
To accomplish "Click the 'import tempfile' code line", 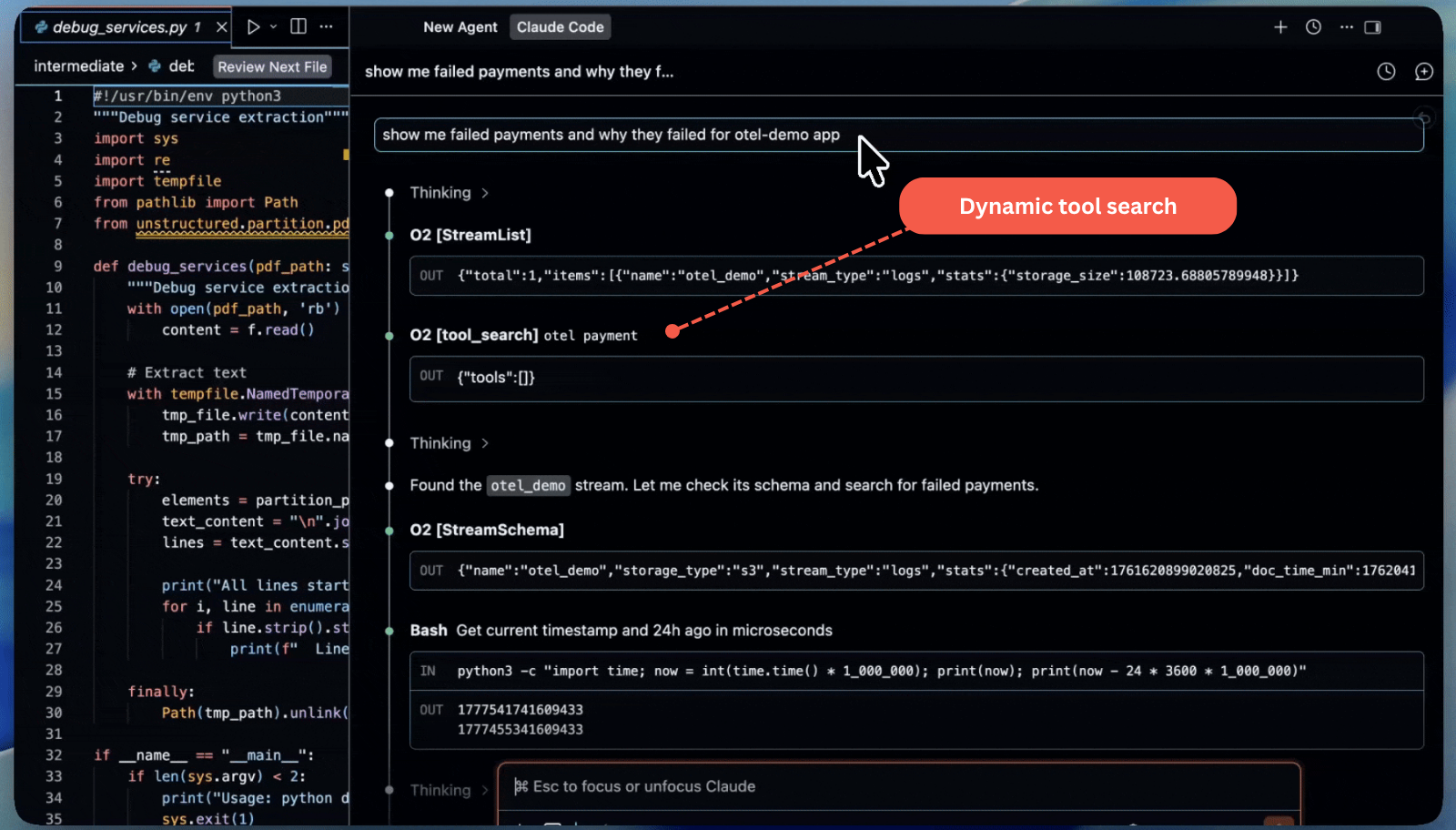I will click(x=157, y=181).
